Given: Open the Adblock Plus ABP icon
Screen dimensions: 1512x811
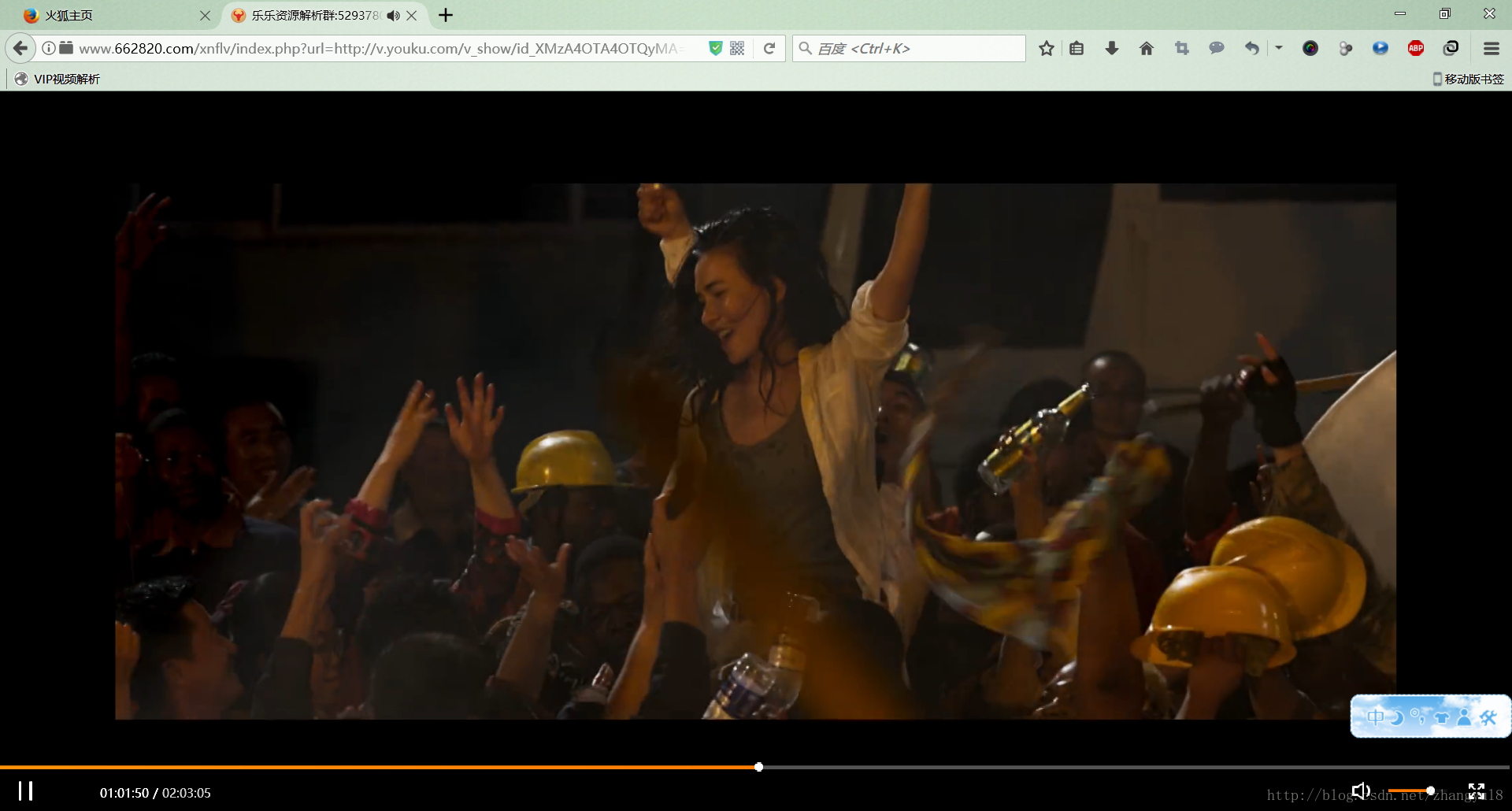Looking at the screenshot, I should [x=1416, y=48].
